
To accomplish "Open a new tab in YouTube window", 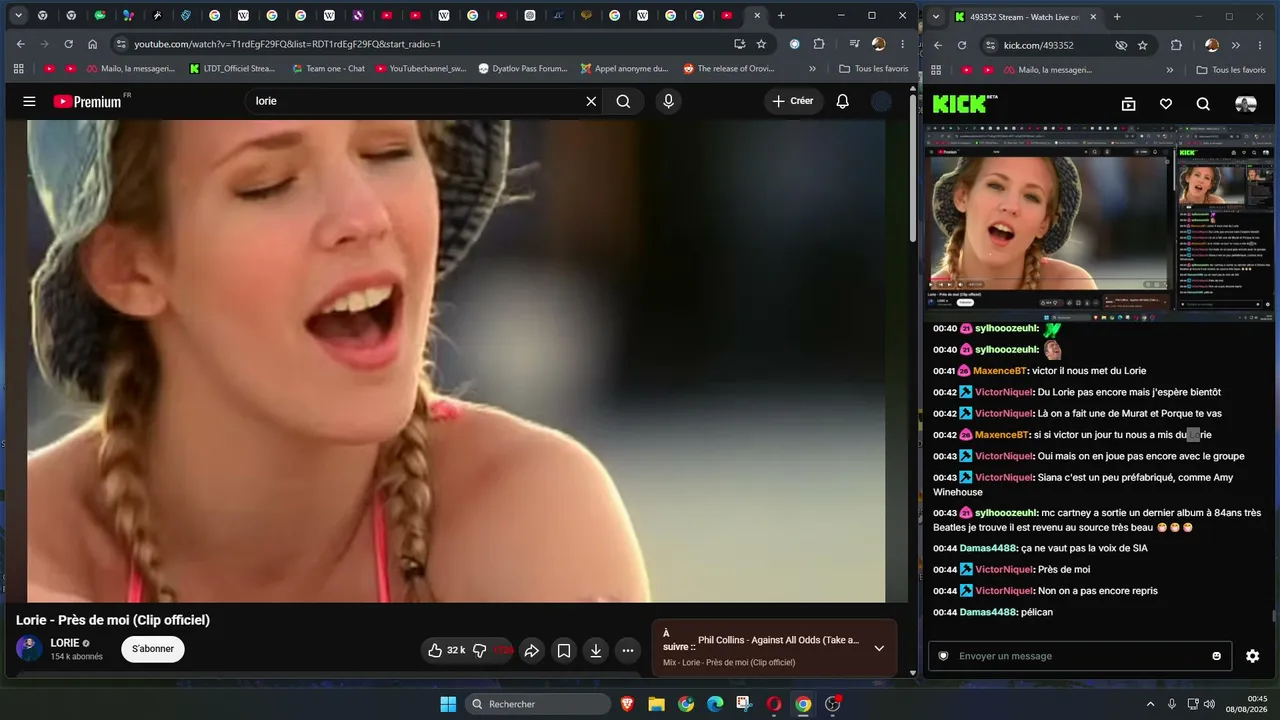I will pos(781,16).
